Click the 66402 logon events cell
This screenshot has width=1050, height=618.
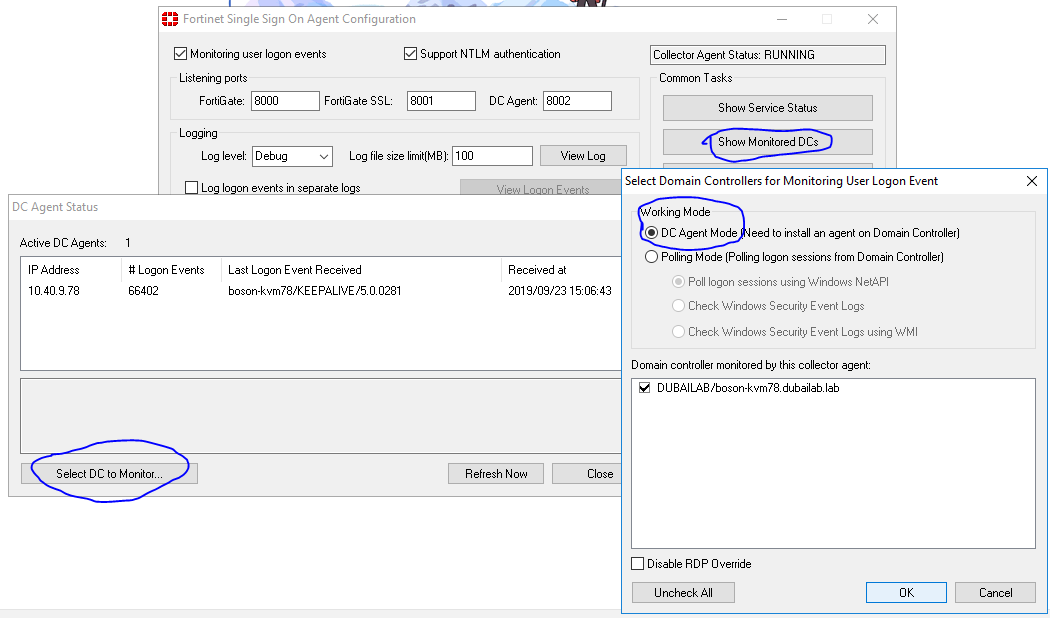[x=143, y=291]
